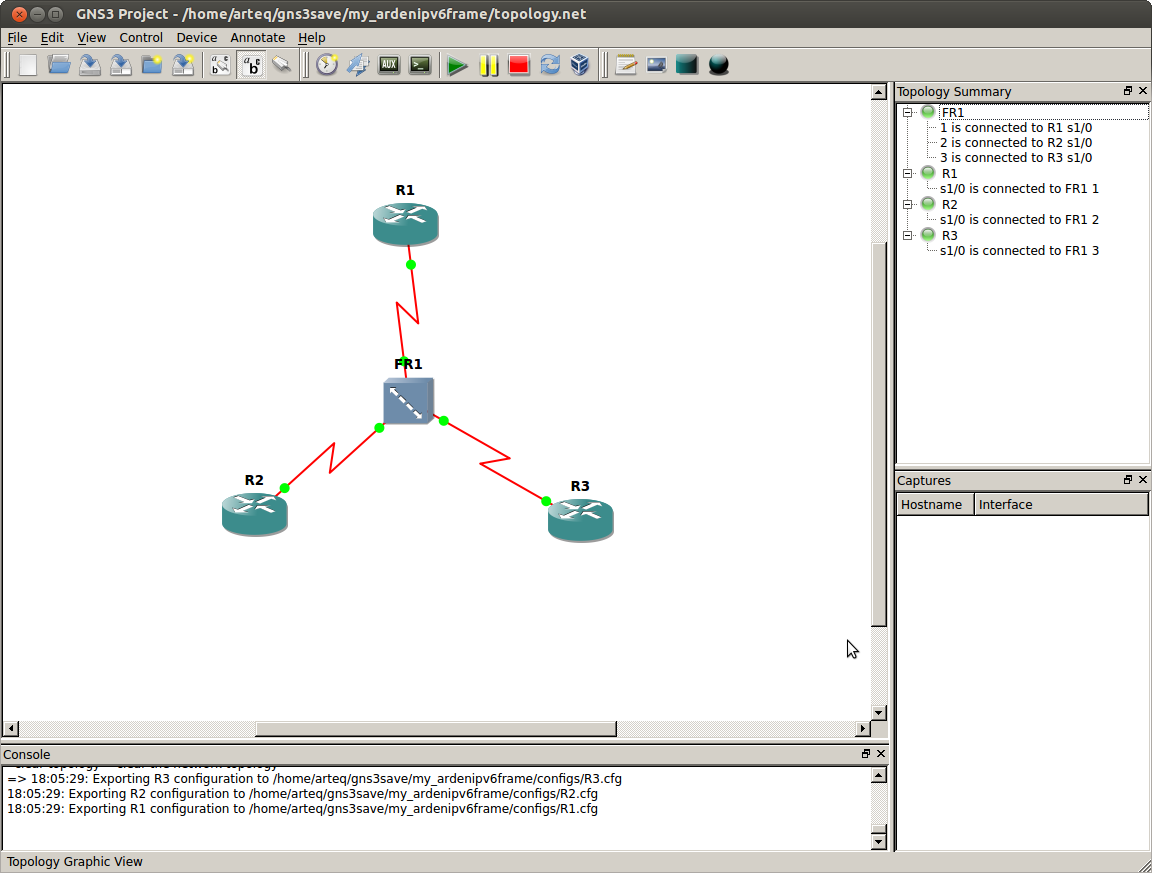1152x873 pixels.
Task: Open the Snapshot clock icon
Action: [327, 65]
